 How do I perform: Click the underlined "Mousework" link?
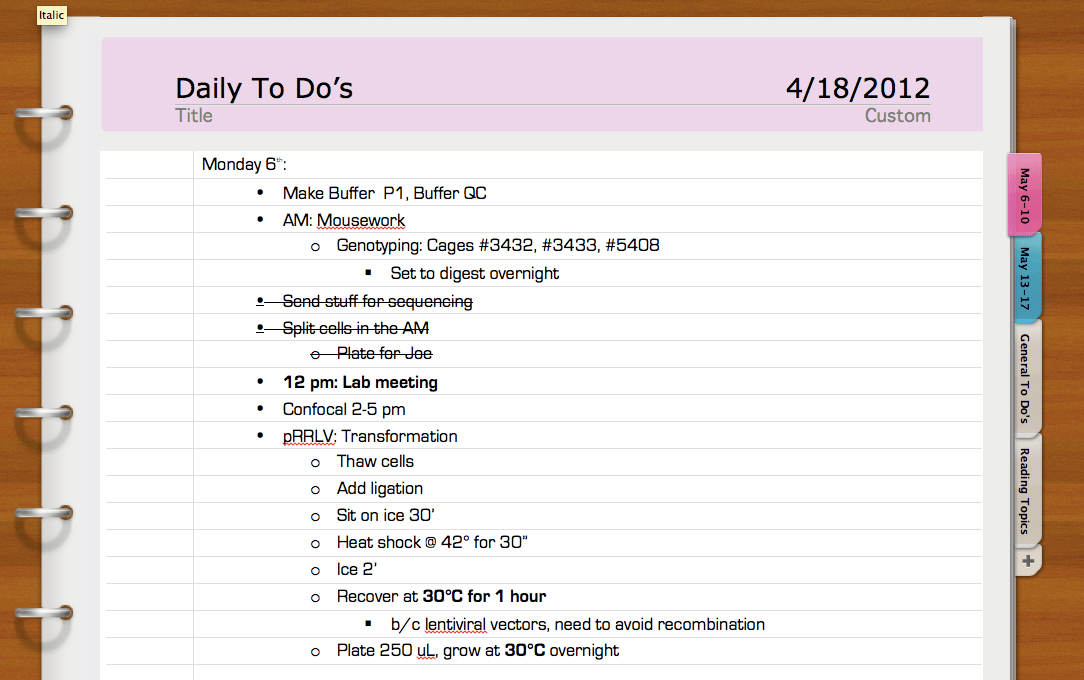[361, 219]
